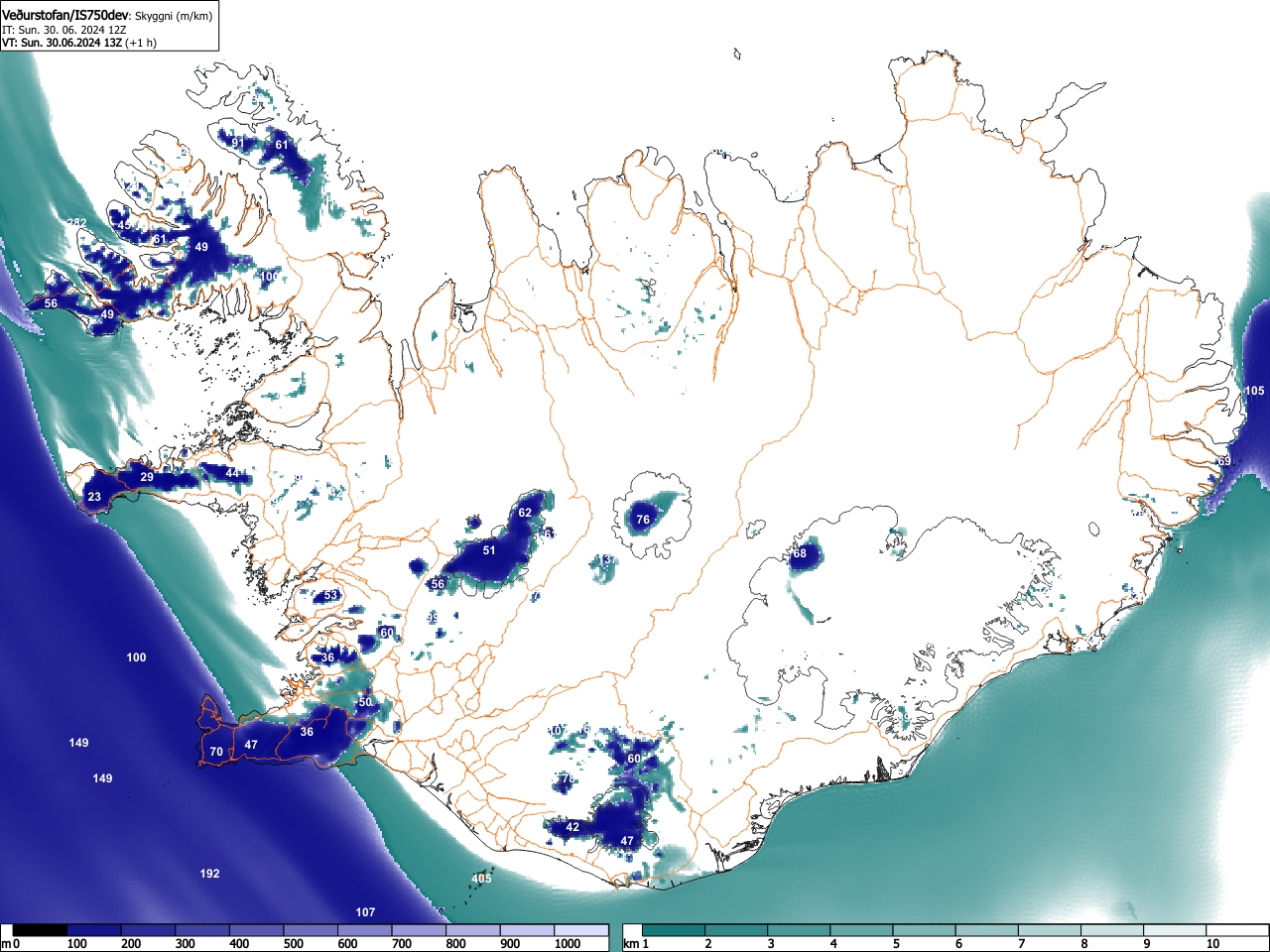Click the visibility value 91 on the map

pyautogui.click(x=237, y=143)
